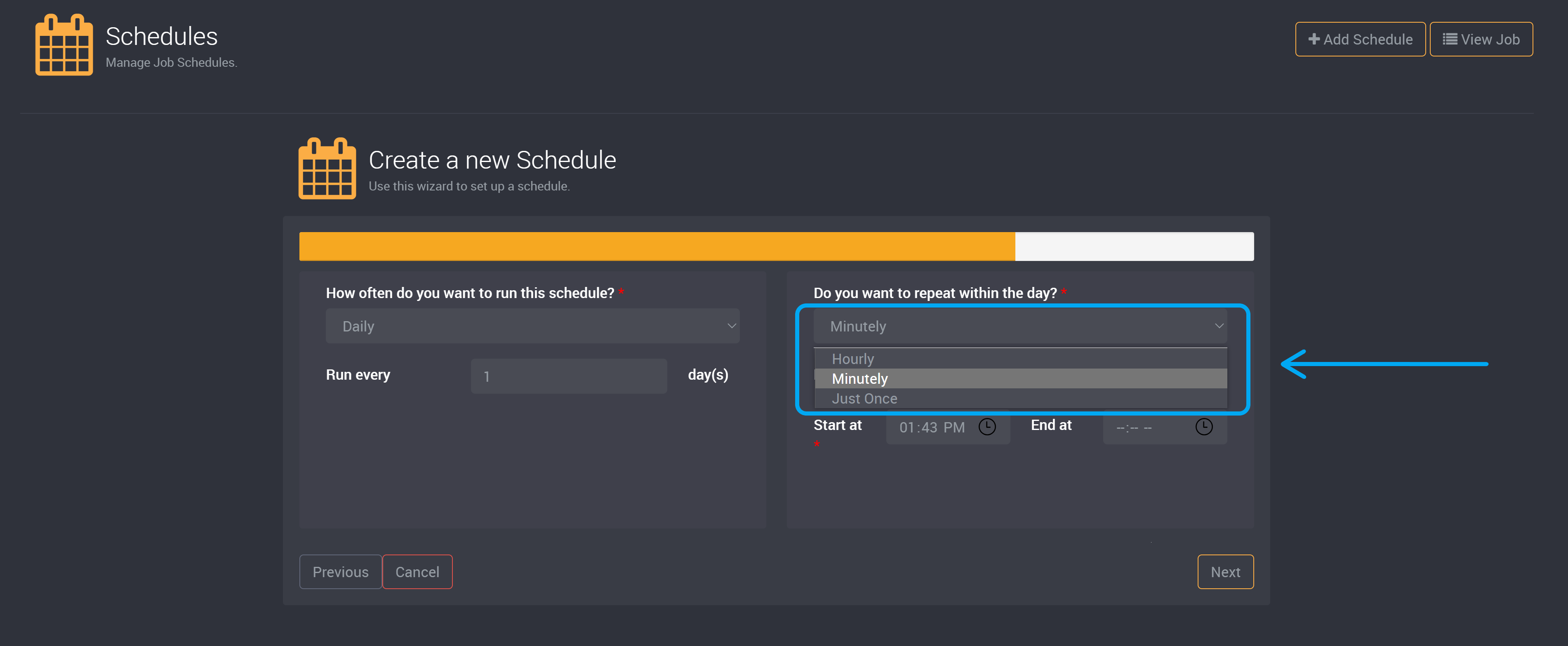Screen dimensions: 1568x646
Task: Click the clock icon next to Start at
Action: pos(986,427)
